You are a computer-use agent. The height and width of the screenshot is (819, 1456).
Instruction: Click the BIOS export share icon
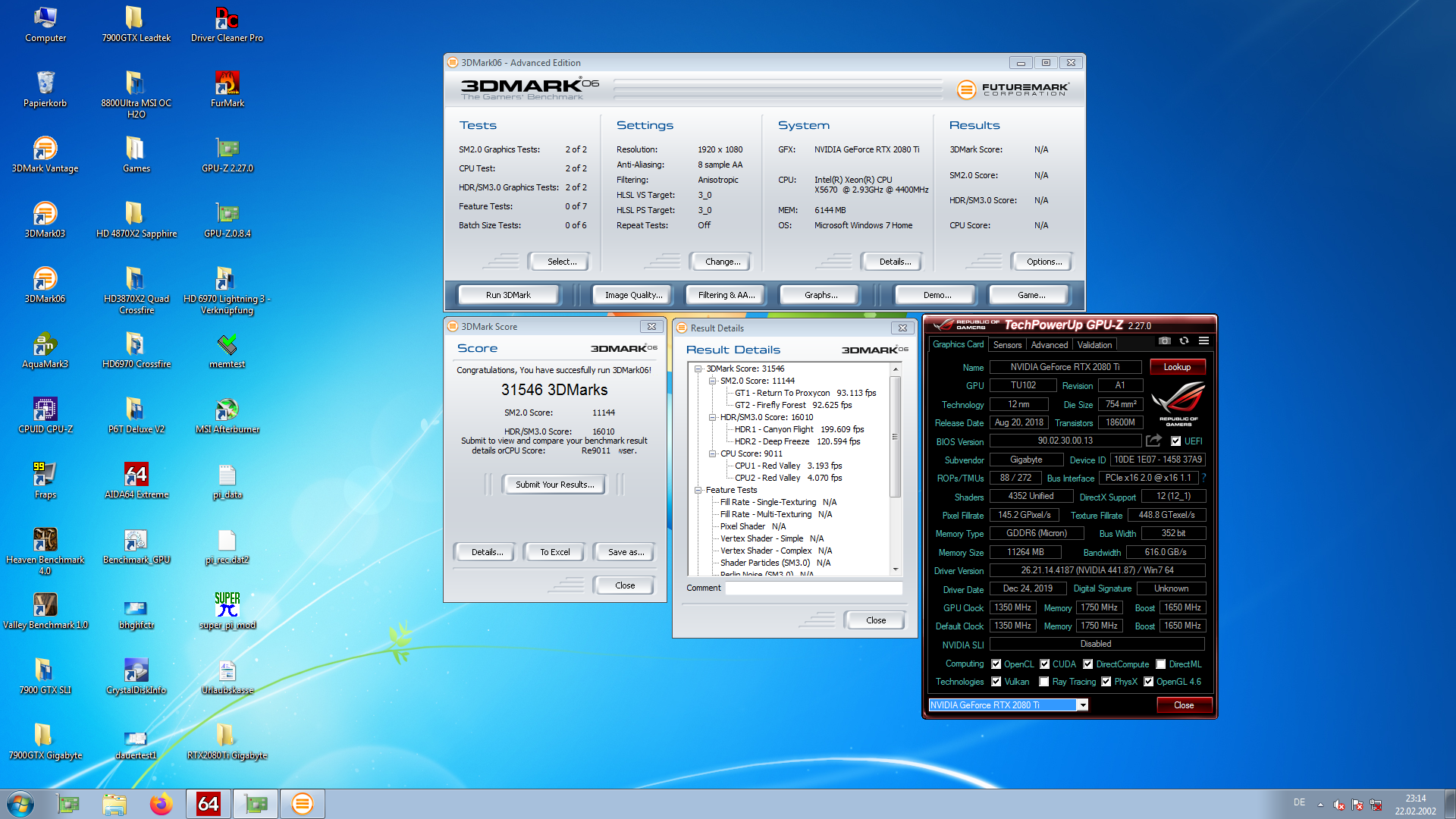click(x=1153, y=441)
